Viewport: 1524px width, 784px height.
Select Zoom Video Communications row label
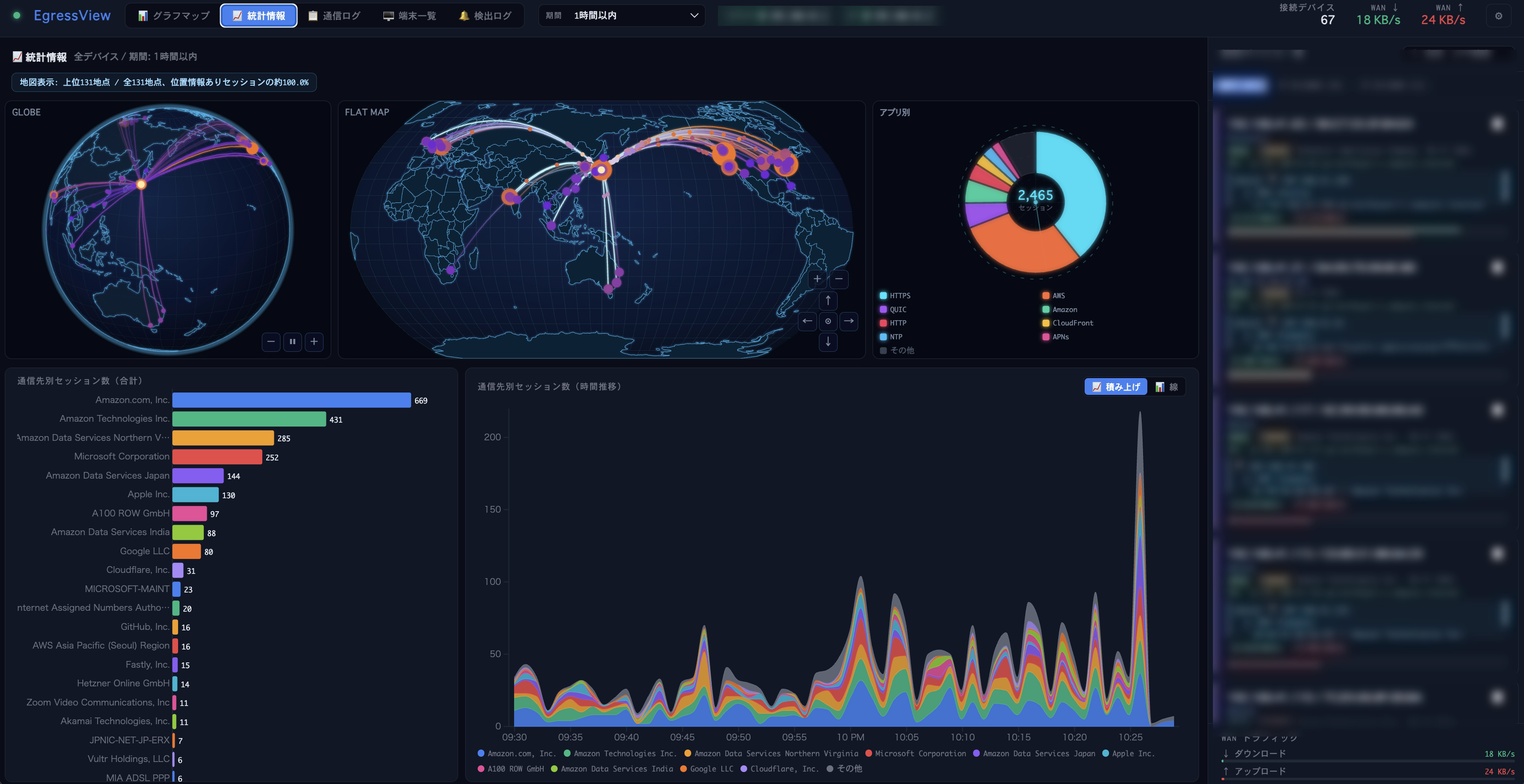98,702
